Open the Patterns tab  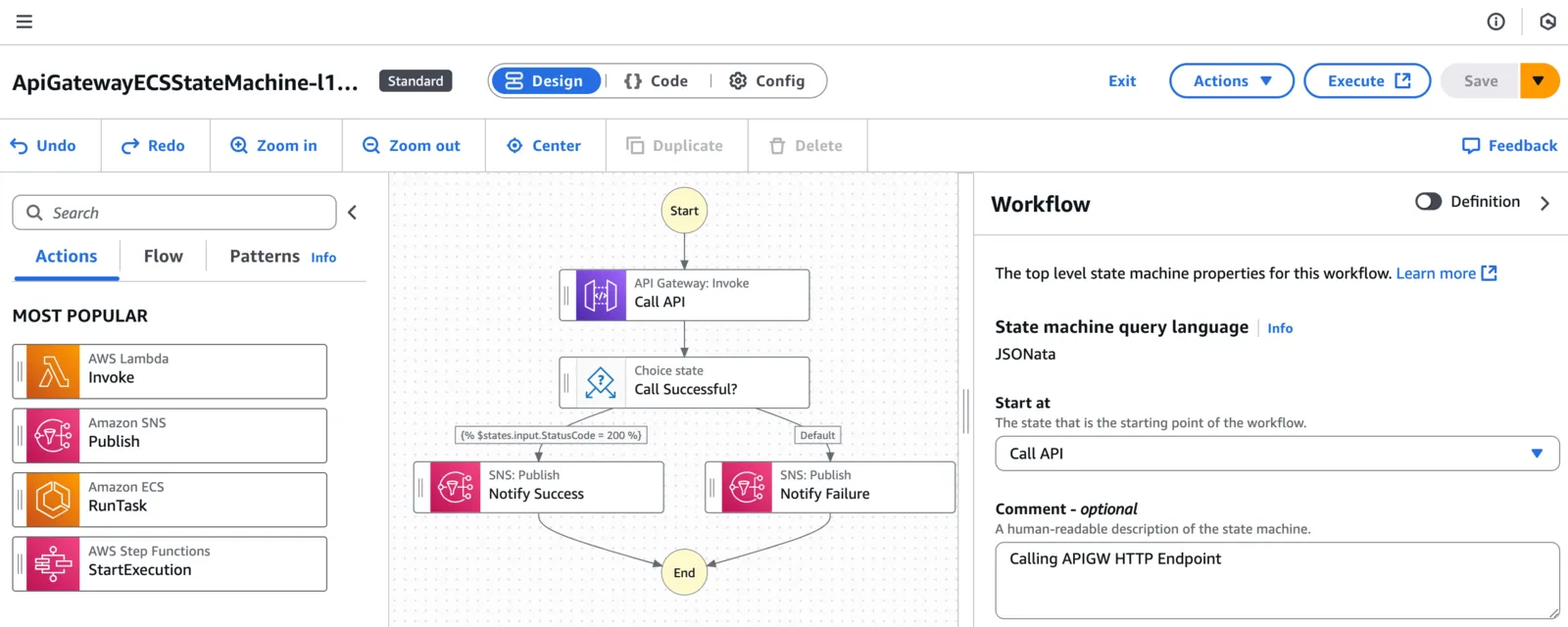265,257
